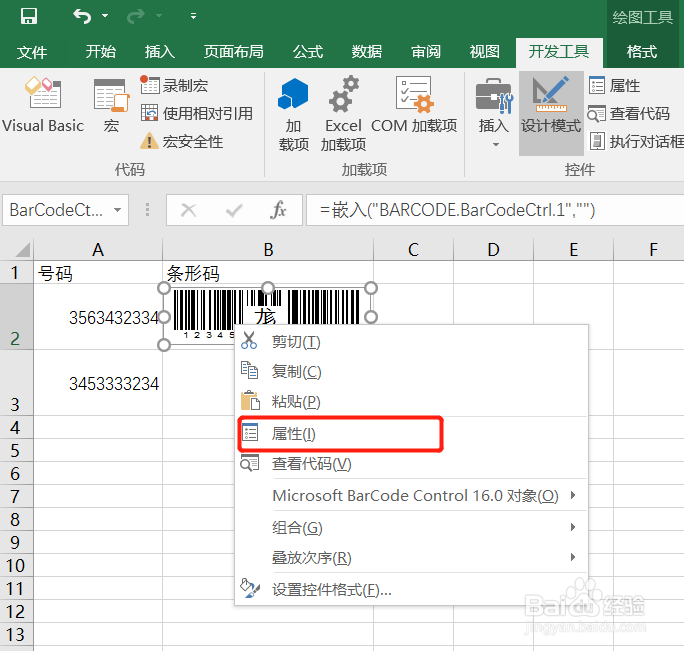Select column B header
The height and width of the screenshot is (651, 684).
coord(268,250)
